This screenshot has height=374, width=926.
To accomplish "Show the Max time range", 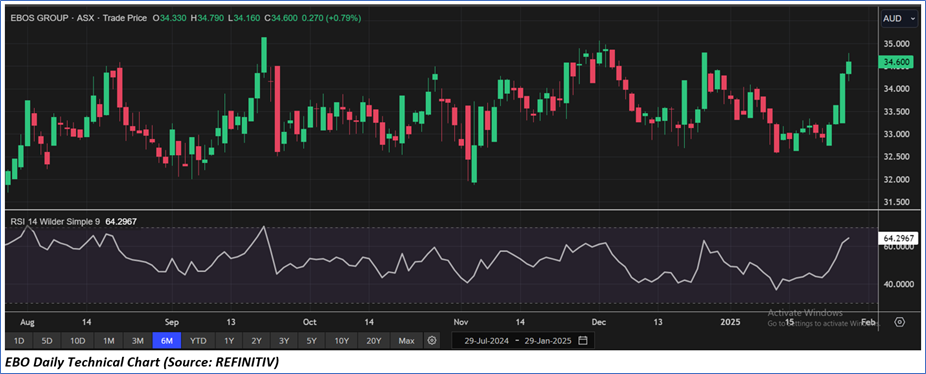I will click(x=406, y=341).
